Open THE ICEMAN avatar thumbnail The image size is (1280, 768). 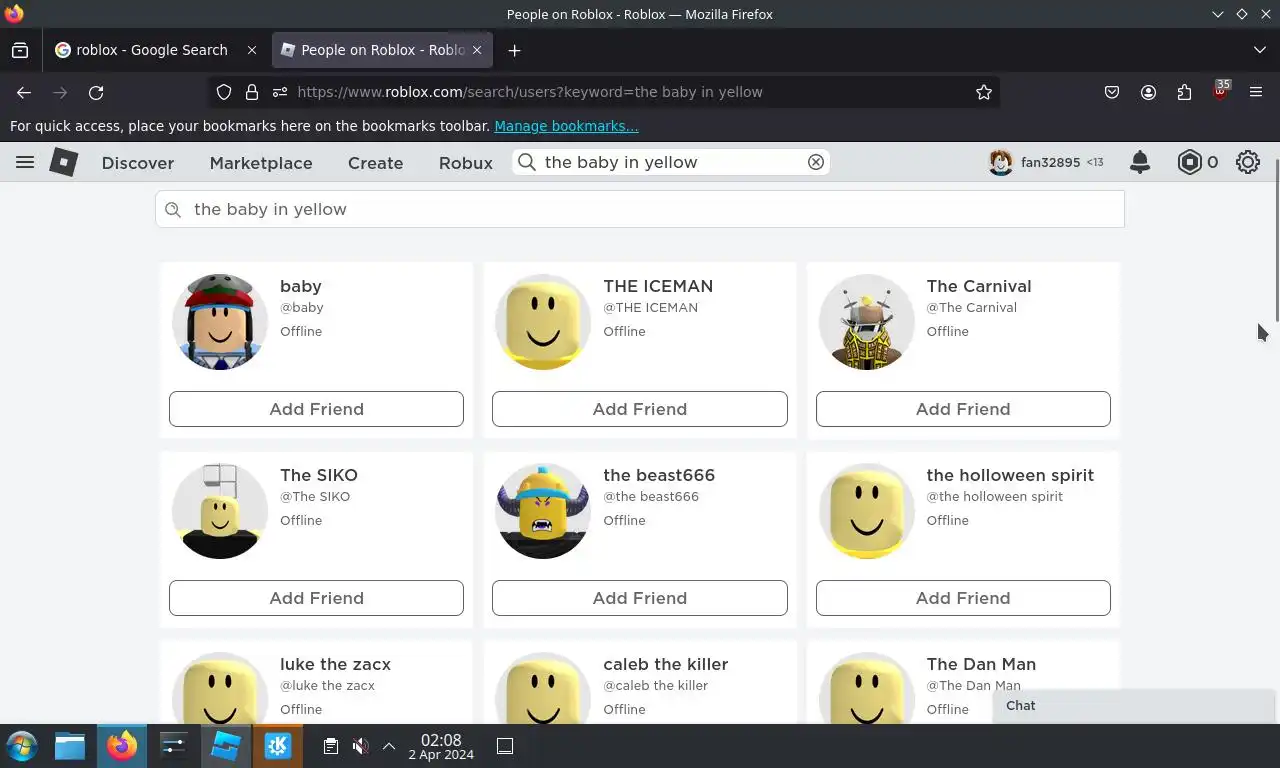543,322
